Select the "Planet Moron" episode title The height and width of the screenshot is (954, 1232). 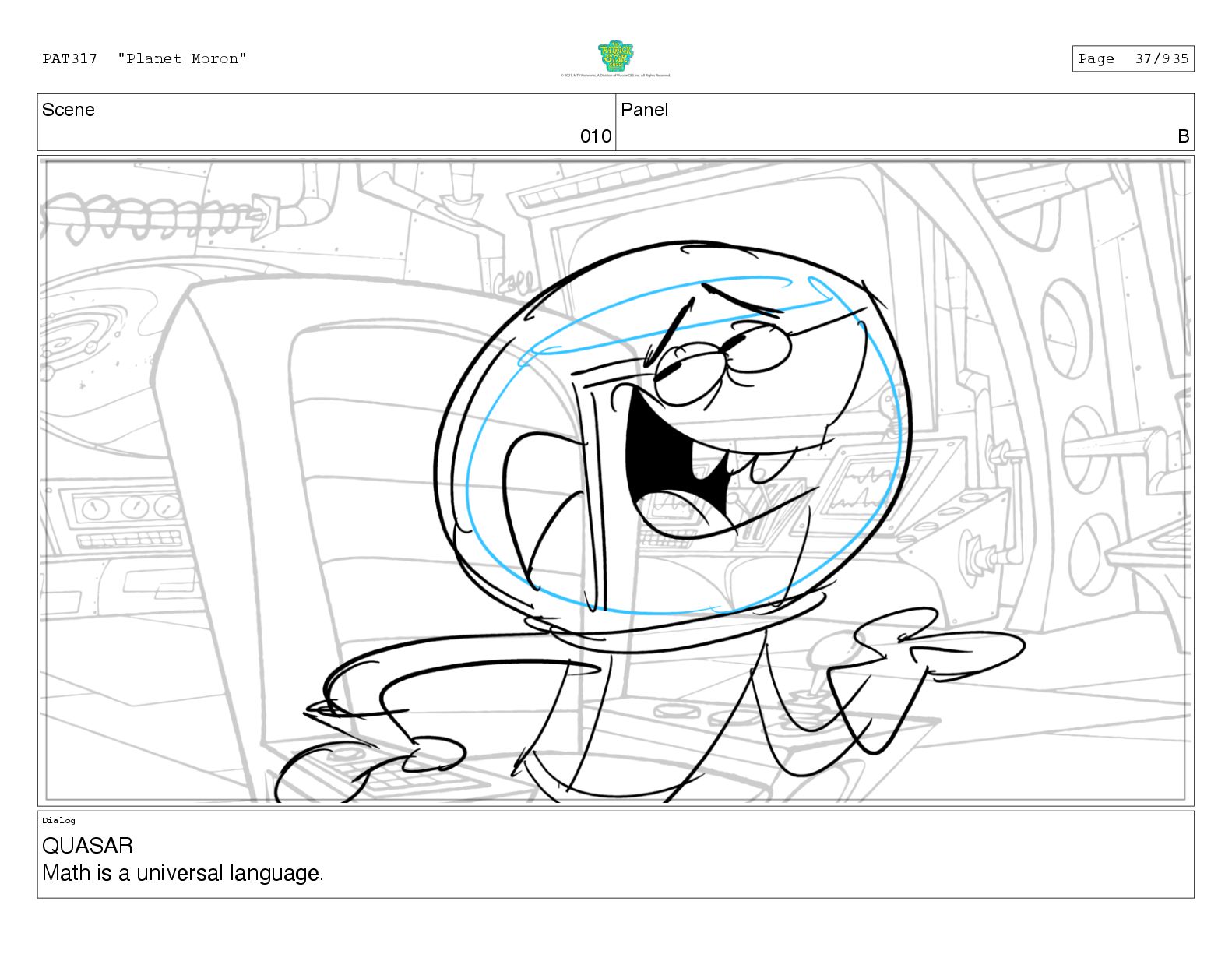pos(182,58)
